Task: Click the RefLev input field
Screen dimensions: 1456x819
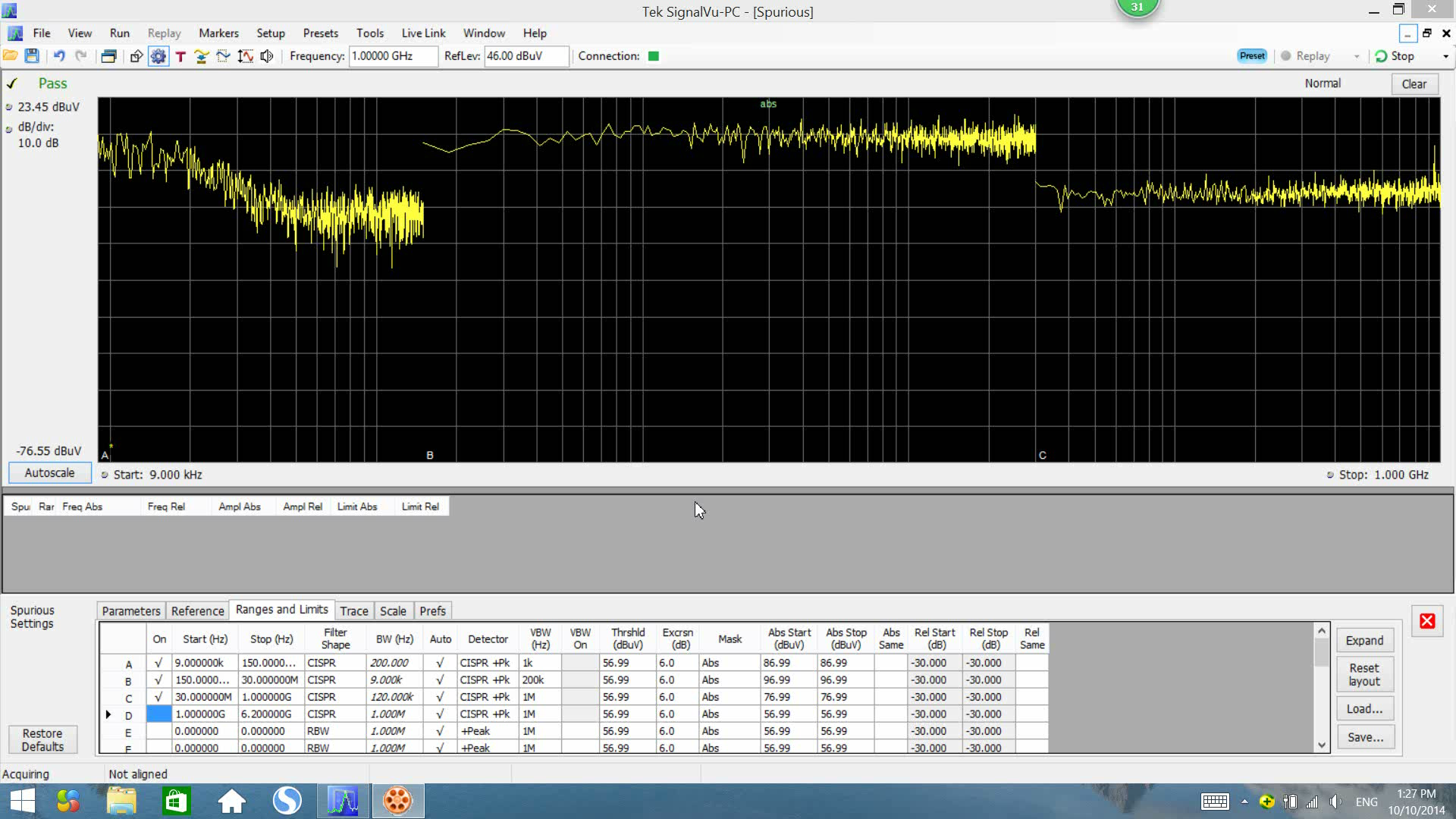Action: (x=526, y=56)
